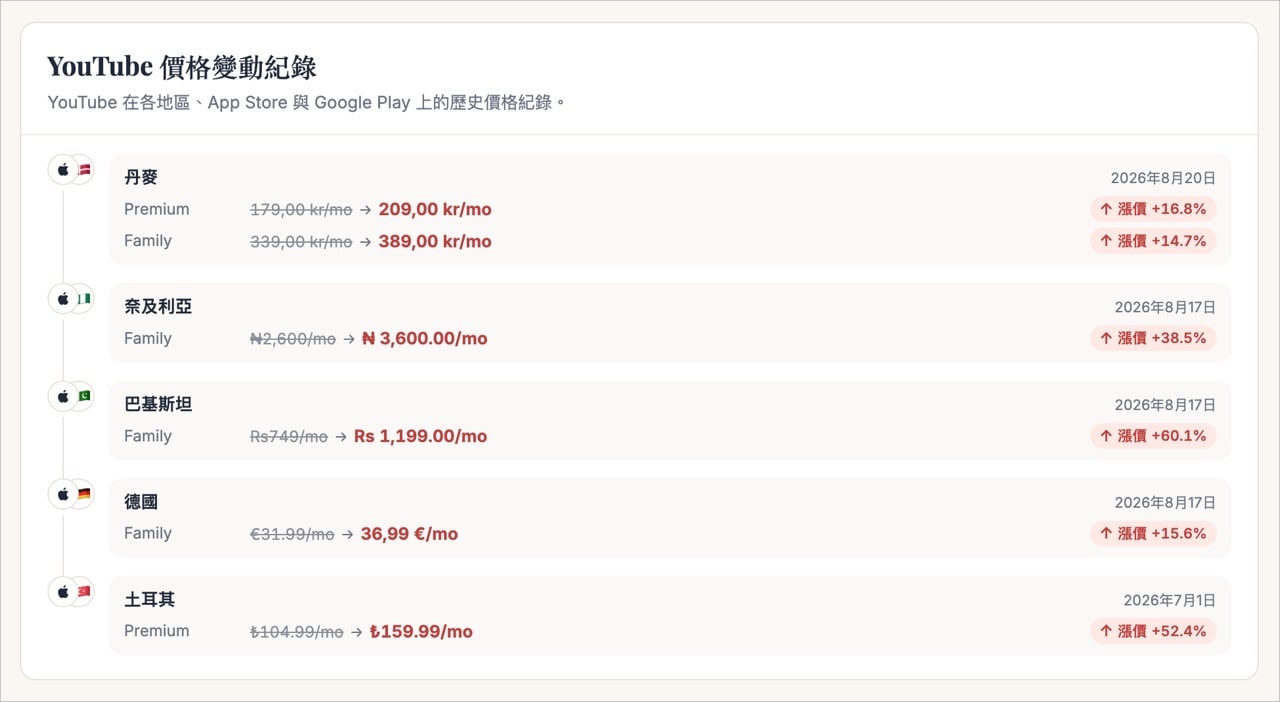Click the date 2026年7月1日
The image size is (1280, 702).
pyautogui.click(x=1170, y=600)
